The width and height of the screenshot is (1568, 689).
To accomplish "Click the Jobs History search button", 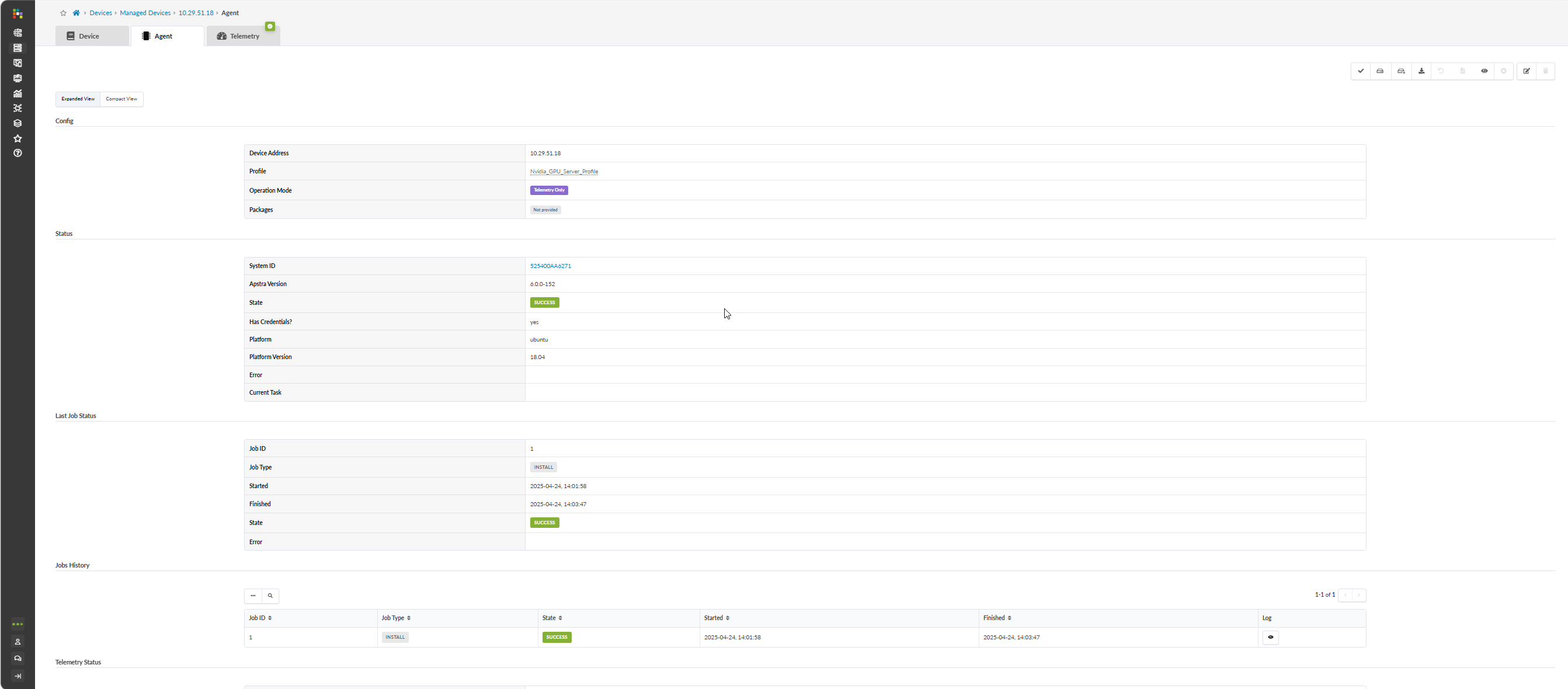I will pos(270,596).
